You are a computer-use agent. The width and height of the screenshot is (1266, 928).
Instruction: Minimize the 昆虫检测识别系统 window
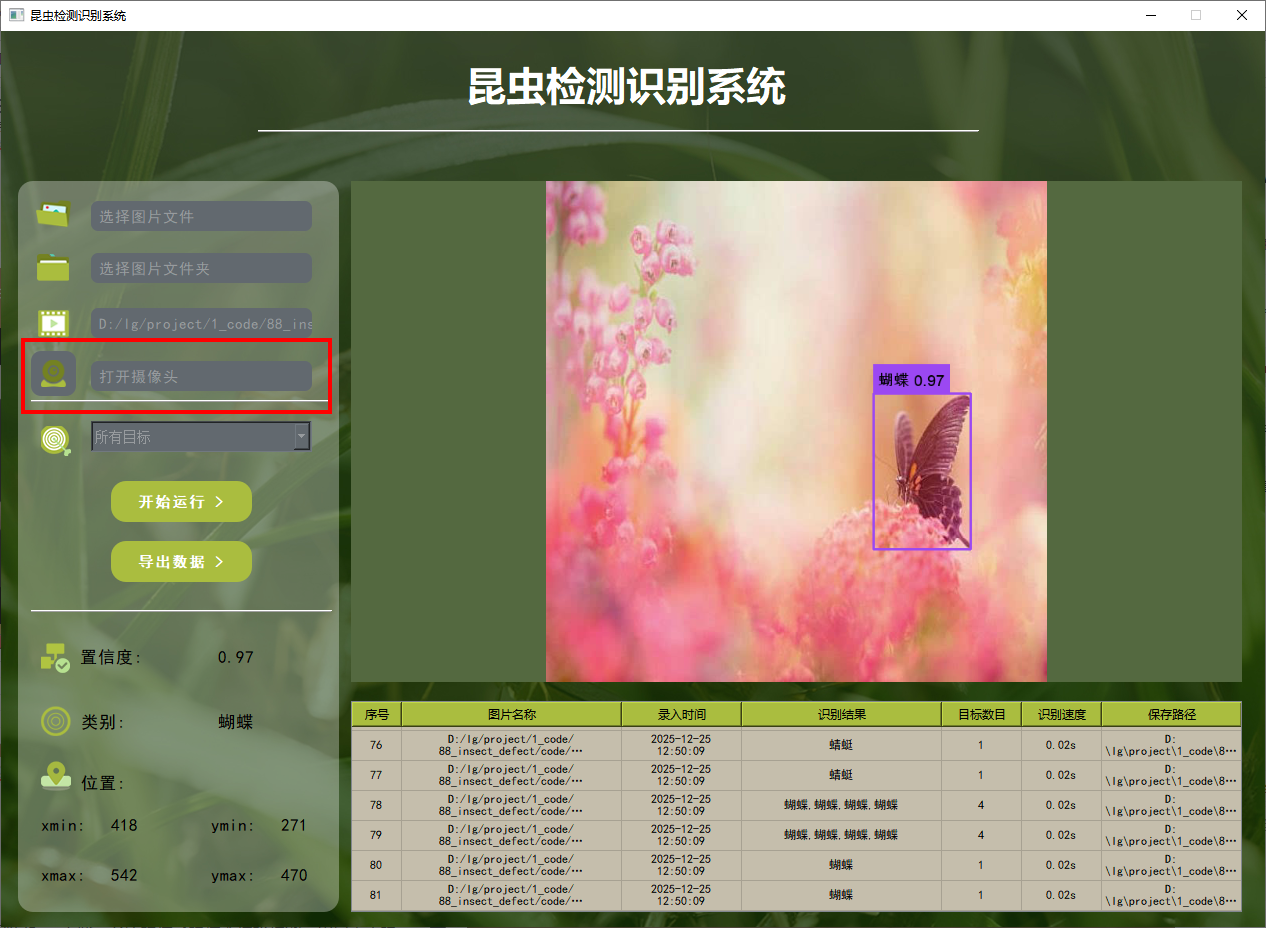point(1150,15)
